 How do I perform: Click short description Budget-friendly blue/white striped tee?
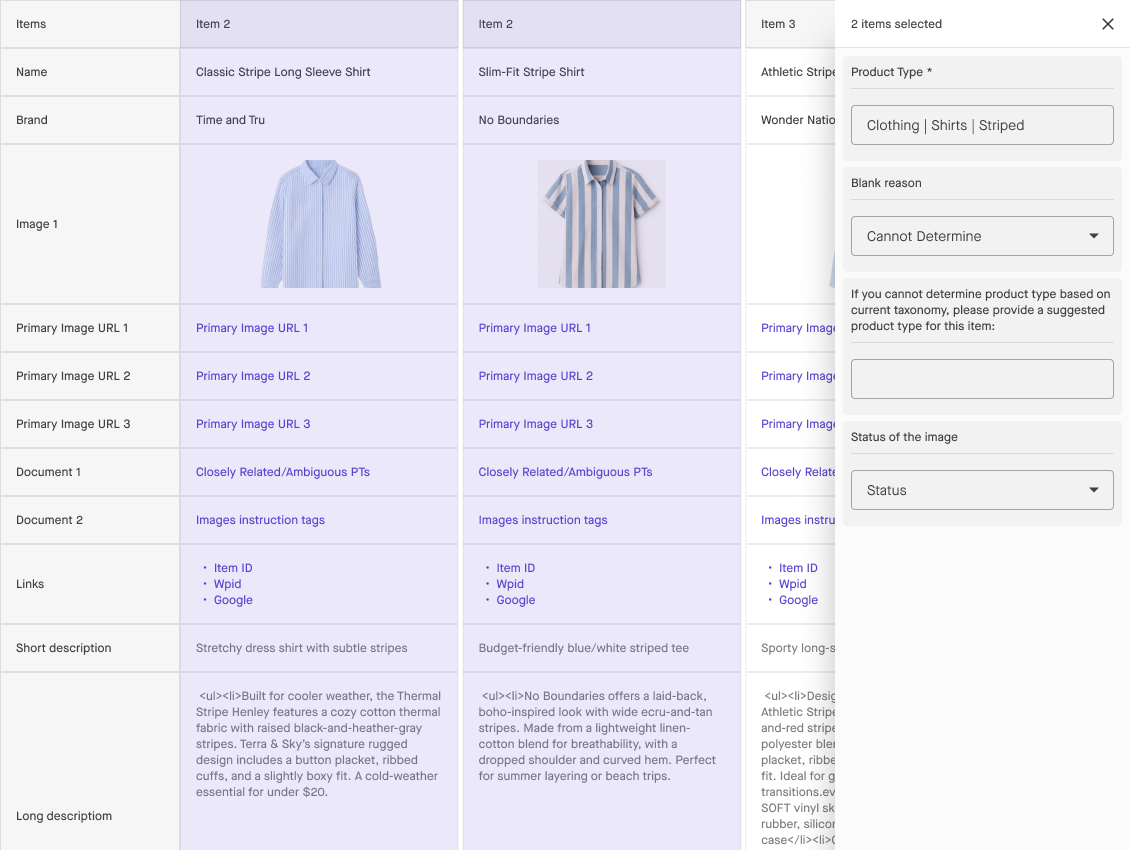(584, 648)
